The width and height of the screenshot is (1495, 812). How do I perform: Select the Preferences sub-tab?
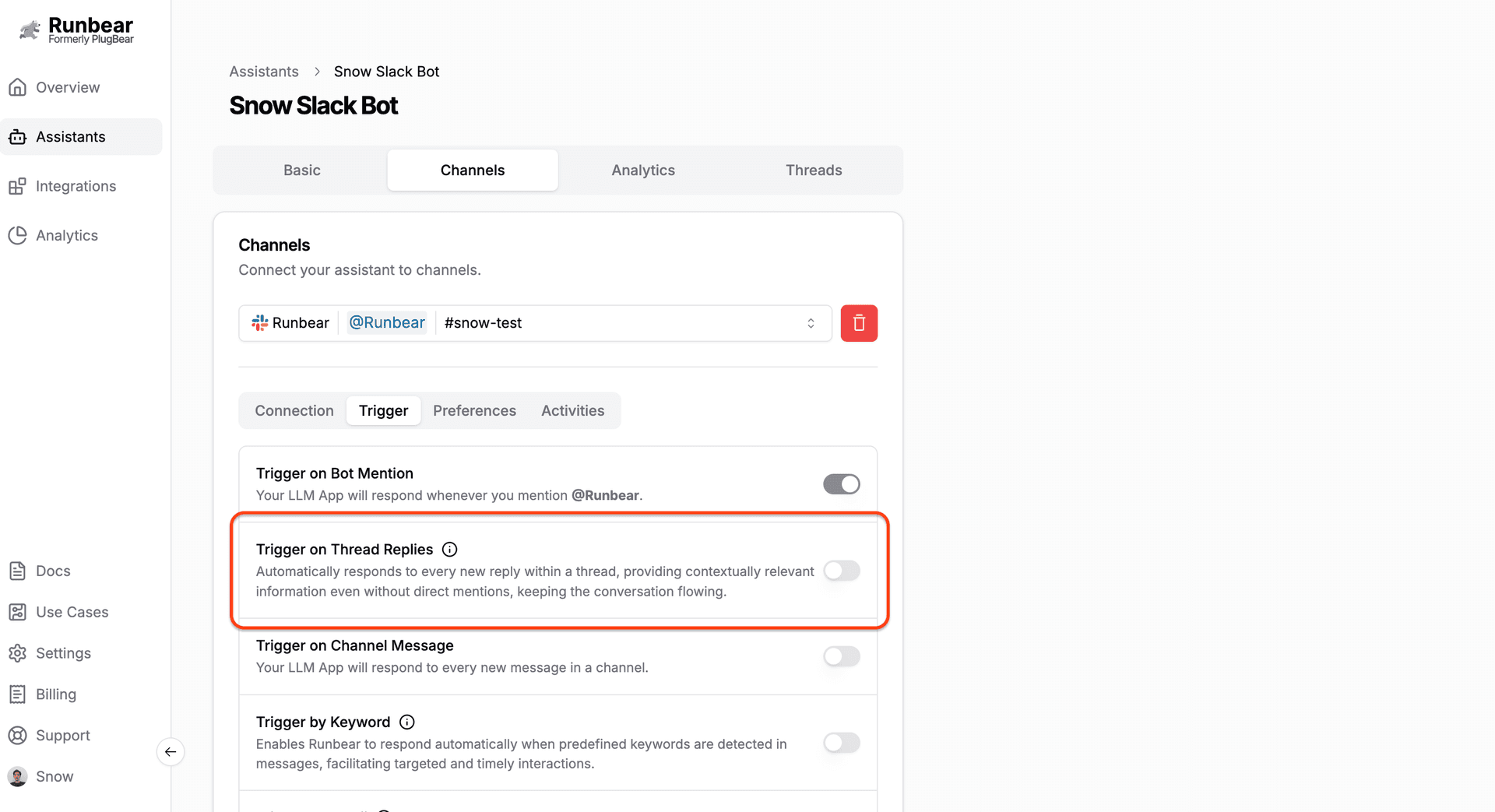point(474,411)
